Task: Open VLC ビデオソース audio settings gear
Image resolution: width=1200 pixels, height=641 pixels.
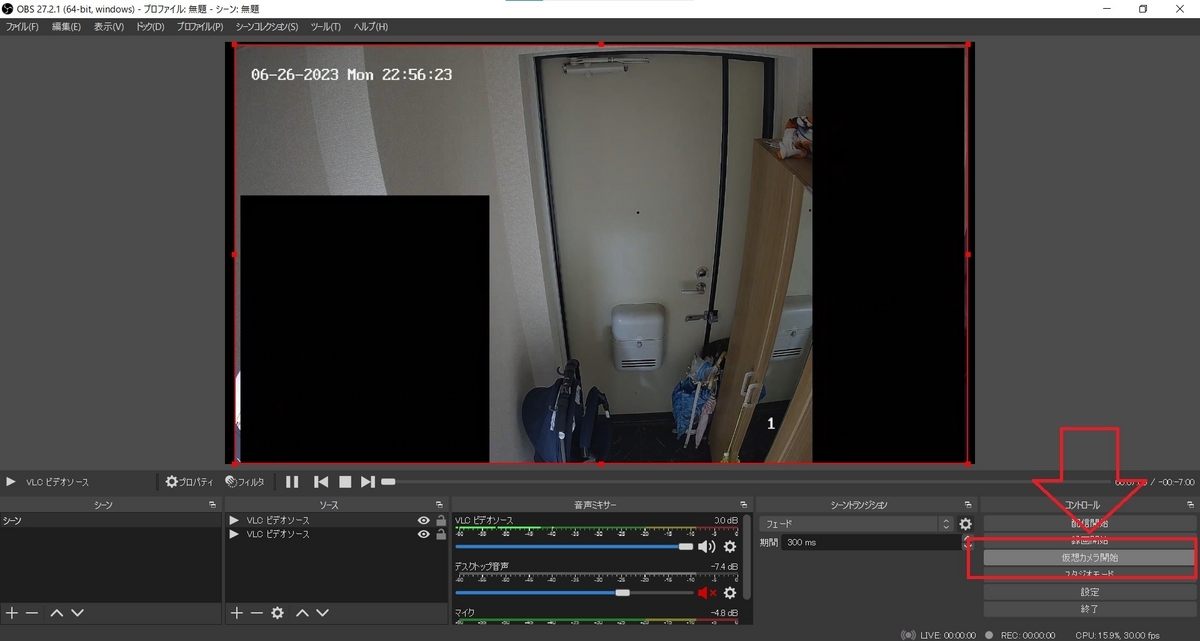Action: pyautogui.click(x=730, y=547)
